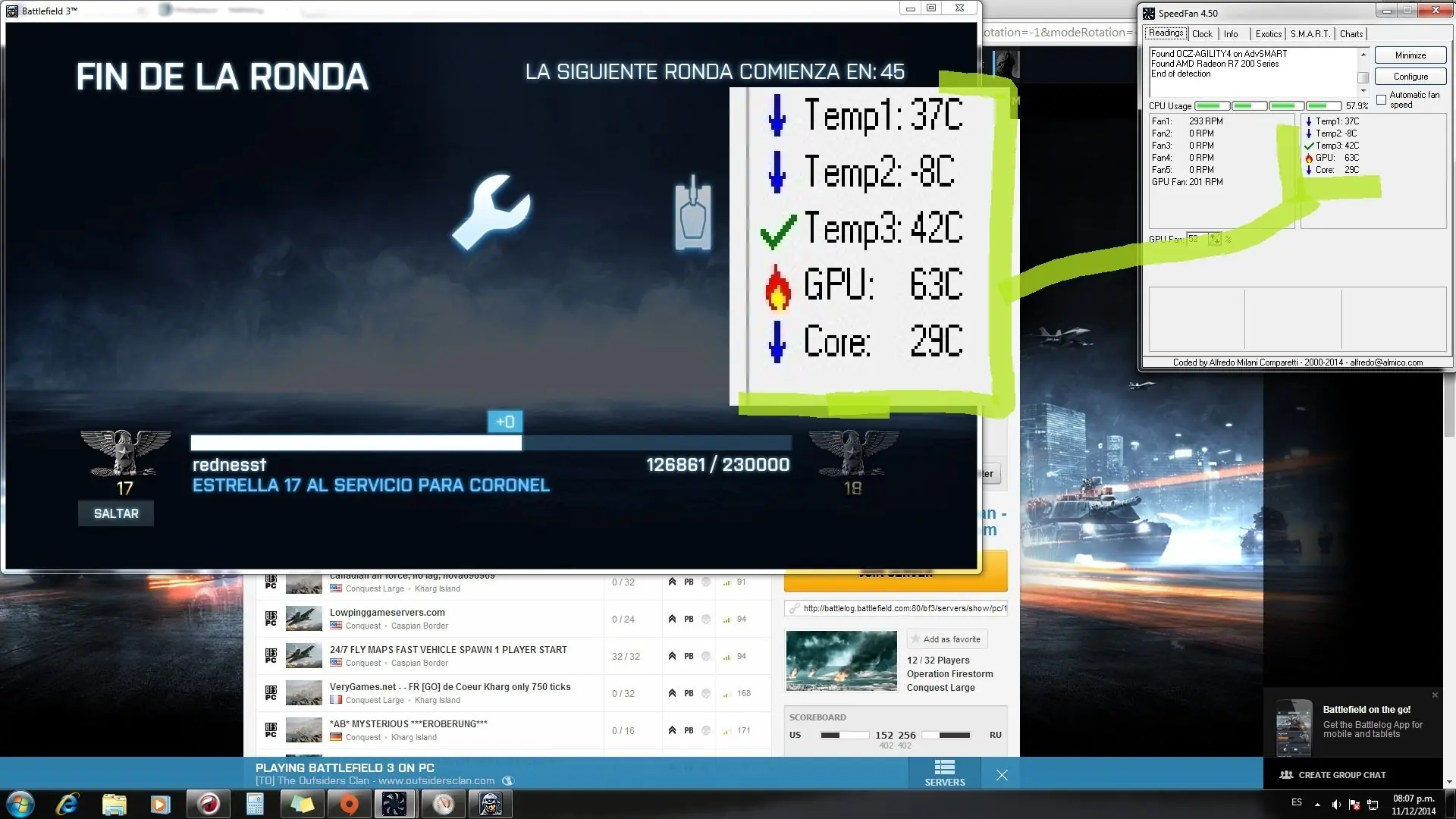Click the server info globe icon beside outsidersclan.com

point(508,781)
